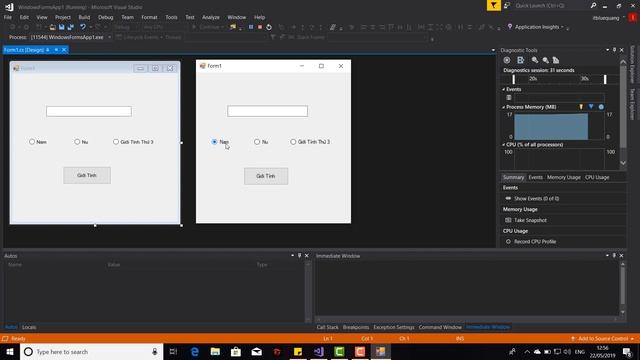Click the pin icon on Form1.cs [Design] tab
640x360 pixels.
pyautogui.click(x=56, y=50)
